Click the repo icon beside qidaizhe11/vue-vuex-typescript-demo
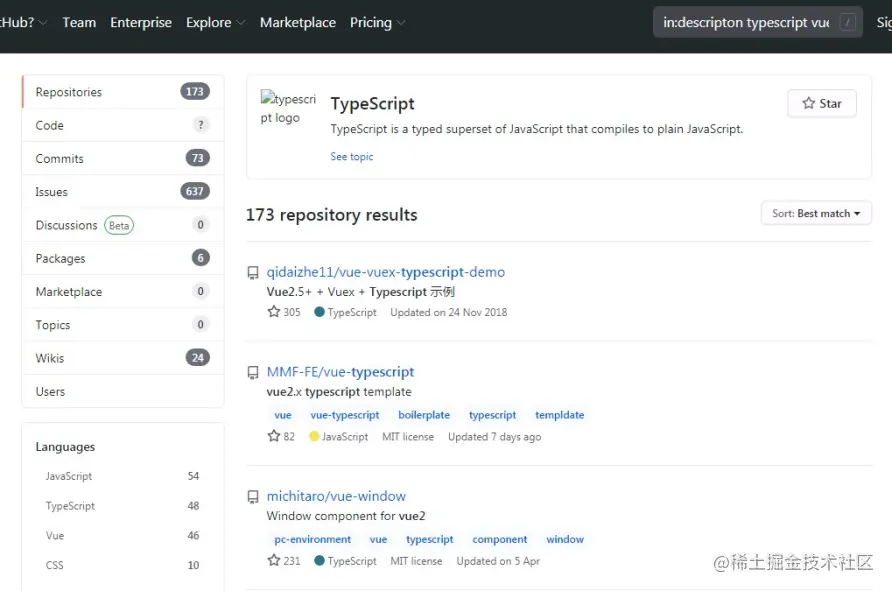This screenshot has width=892, height=591. 254,273
